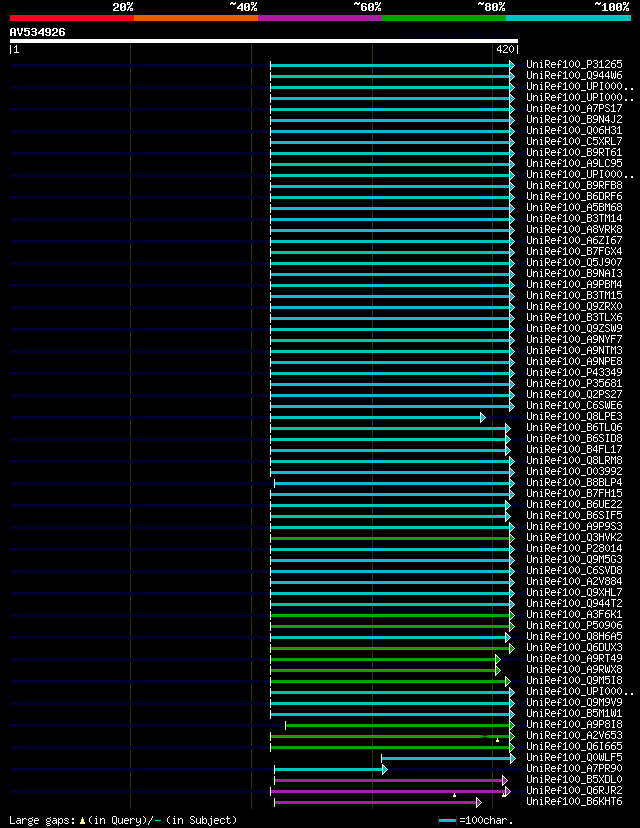Click UniRef100_Q9ZSW9 label
This screenshot has width=640, height=828.
point(574,328)
